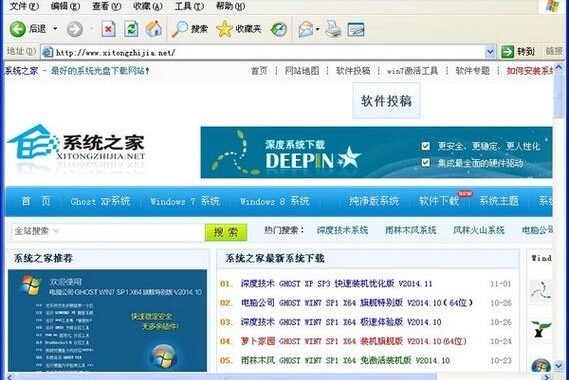Select the 纯净版系统 navigation tab
Viewport: 569px width, 380px height.
[374, 201]
